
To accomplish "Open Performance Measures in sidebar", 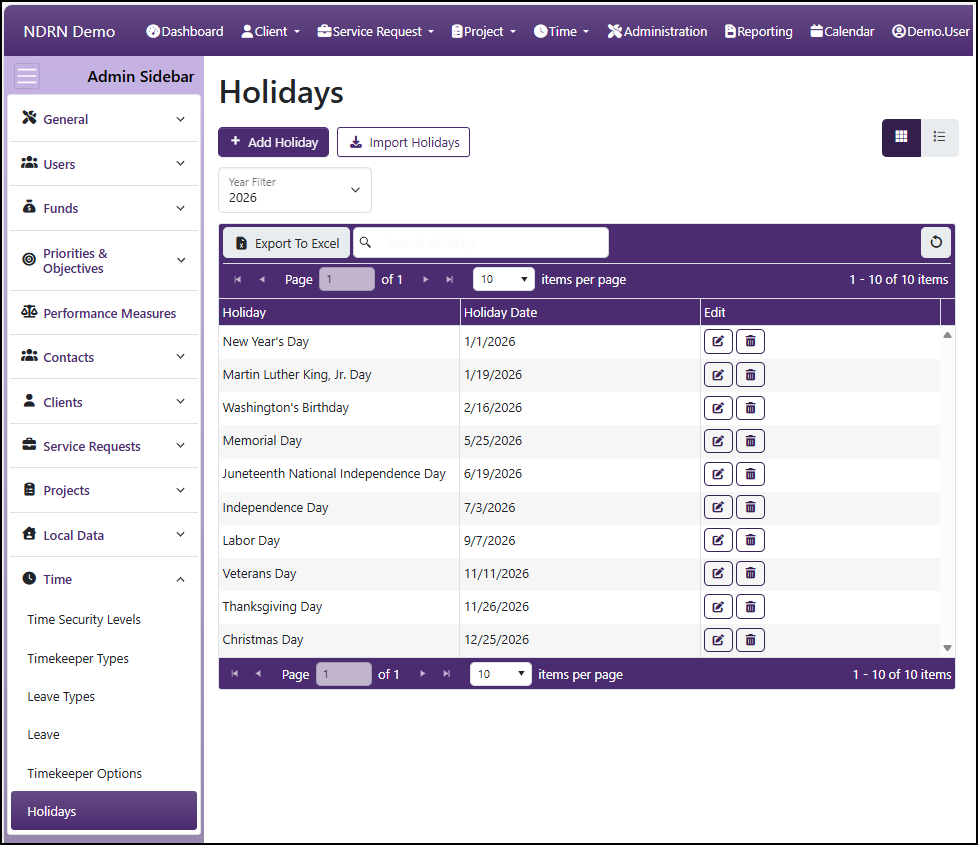I will [104, 313].
